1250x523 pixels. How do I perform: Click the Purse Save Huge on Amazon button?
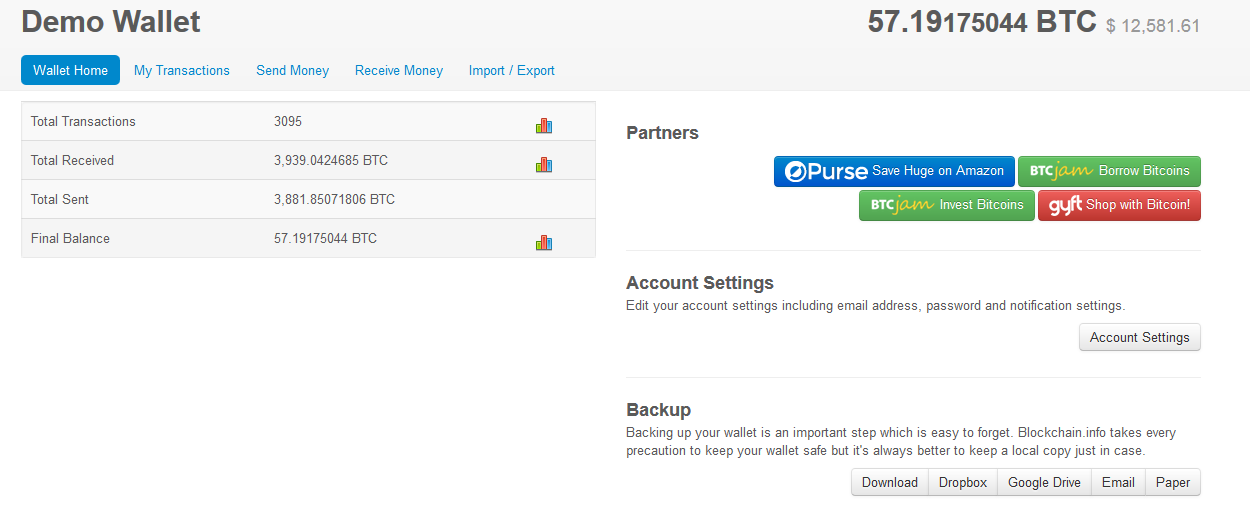(894, 171)
